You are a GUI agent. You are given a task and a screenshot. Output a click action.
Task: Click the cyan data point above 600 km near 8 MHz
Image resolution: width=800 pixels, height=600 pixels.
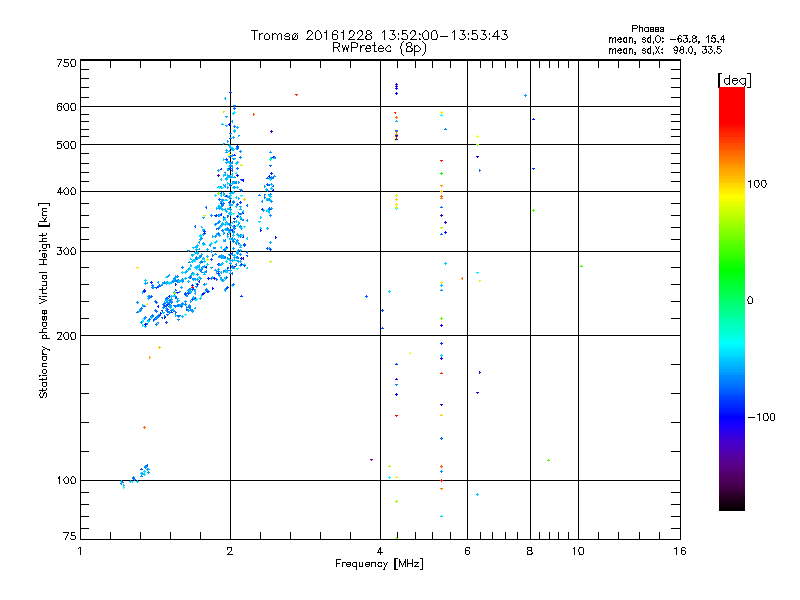click(526, 95)
